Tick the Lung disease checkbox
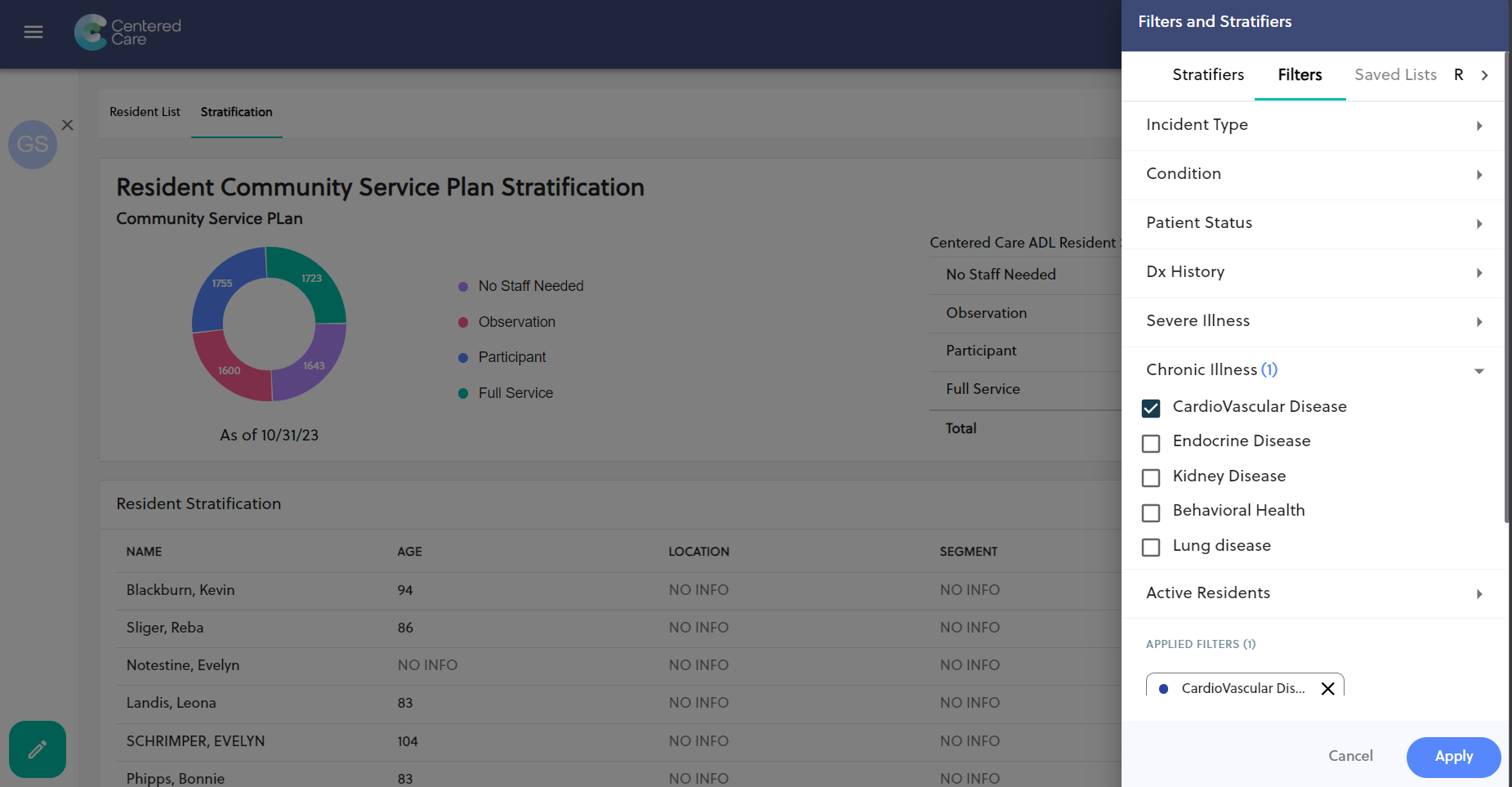 coord(1151,547)
